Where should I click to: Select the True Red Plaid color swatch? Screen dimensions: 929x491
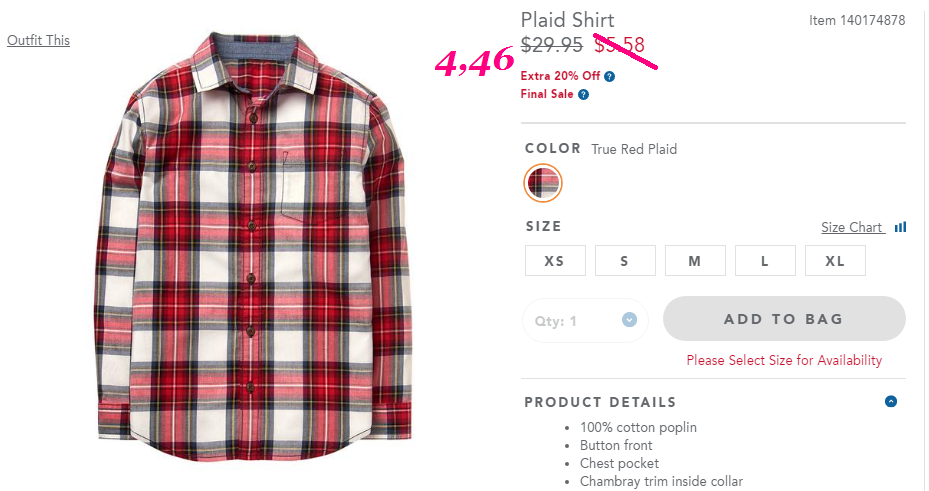(x=543, y=182)
